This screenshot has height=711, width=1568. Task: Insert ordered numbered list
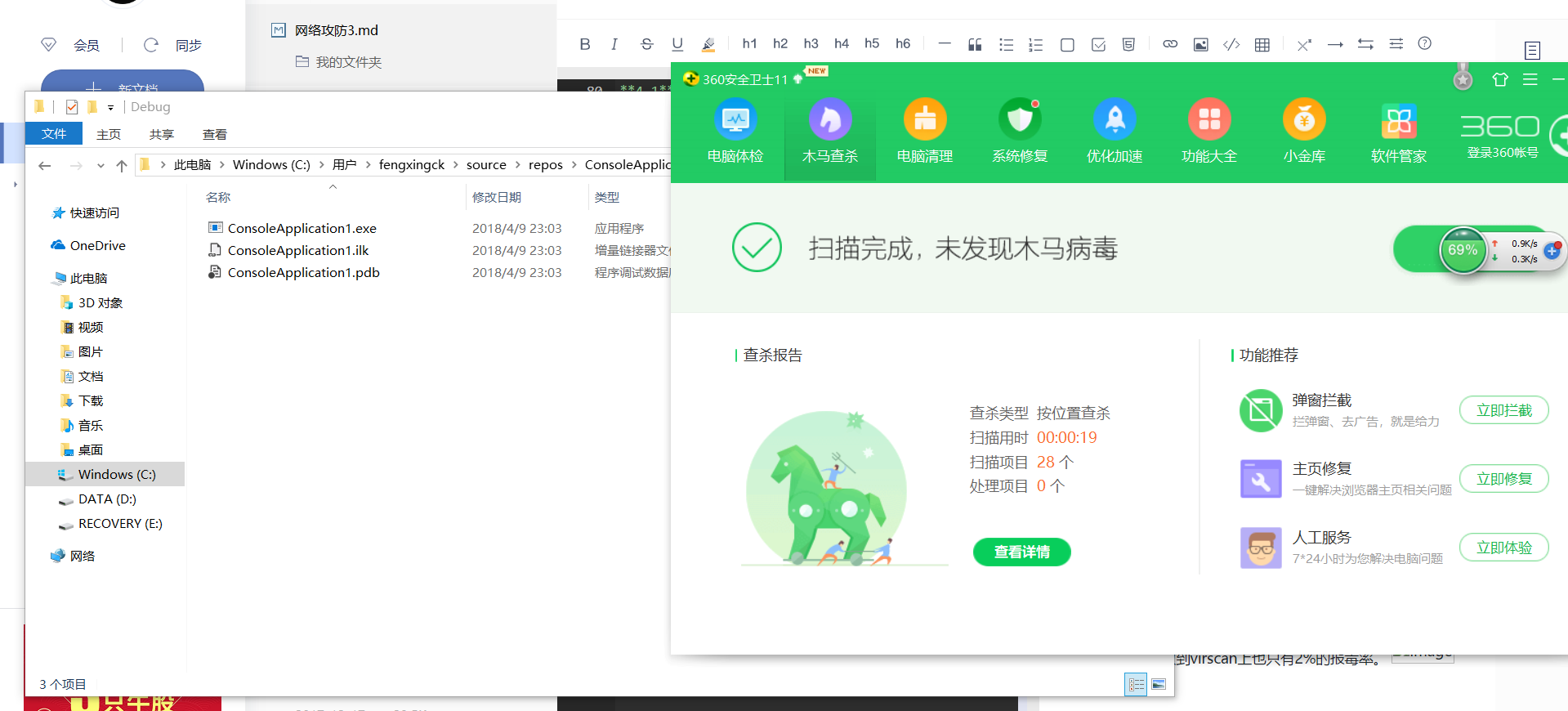pyautogui.click(x=1036, y=44)
